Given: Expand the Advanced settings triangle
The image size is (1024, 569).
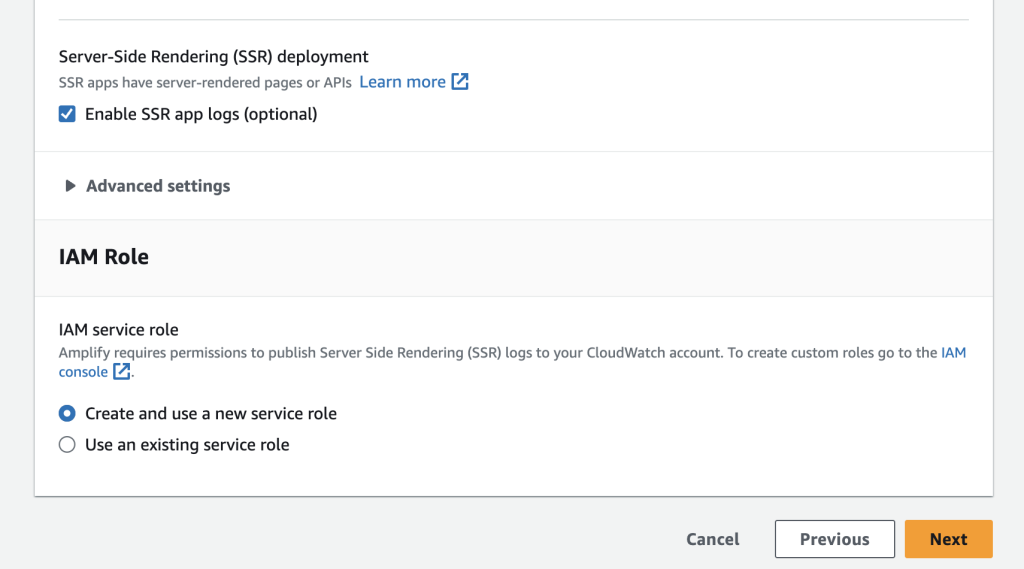Looking at the screenshot, I should (x=70, y=186).
